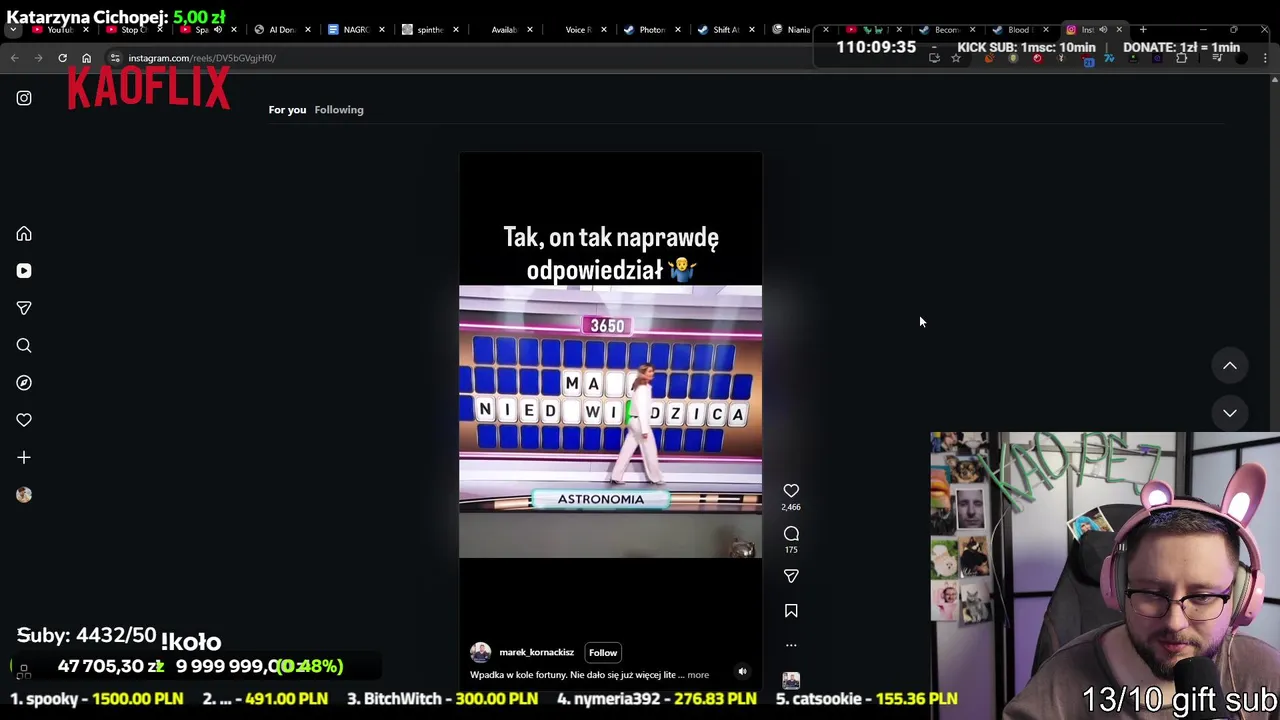This screenshot has height=720, width=1280.
Task: View site information icon in address bar
Action: click(115, 58)
